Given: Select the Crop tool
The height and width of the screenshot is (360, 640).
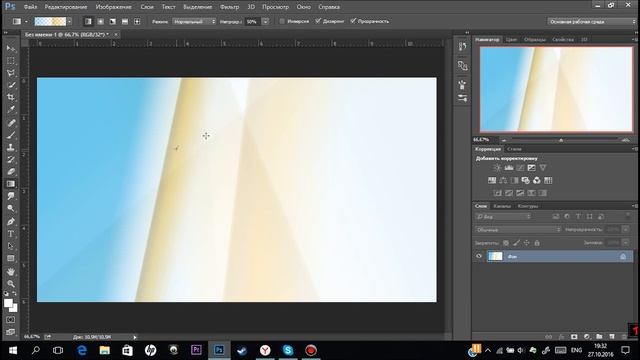Looking at the screenshot, I should (x=11, y=97).
